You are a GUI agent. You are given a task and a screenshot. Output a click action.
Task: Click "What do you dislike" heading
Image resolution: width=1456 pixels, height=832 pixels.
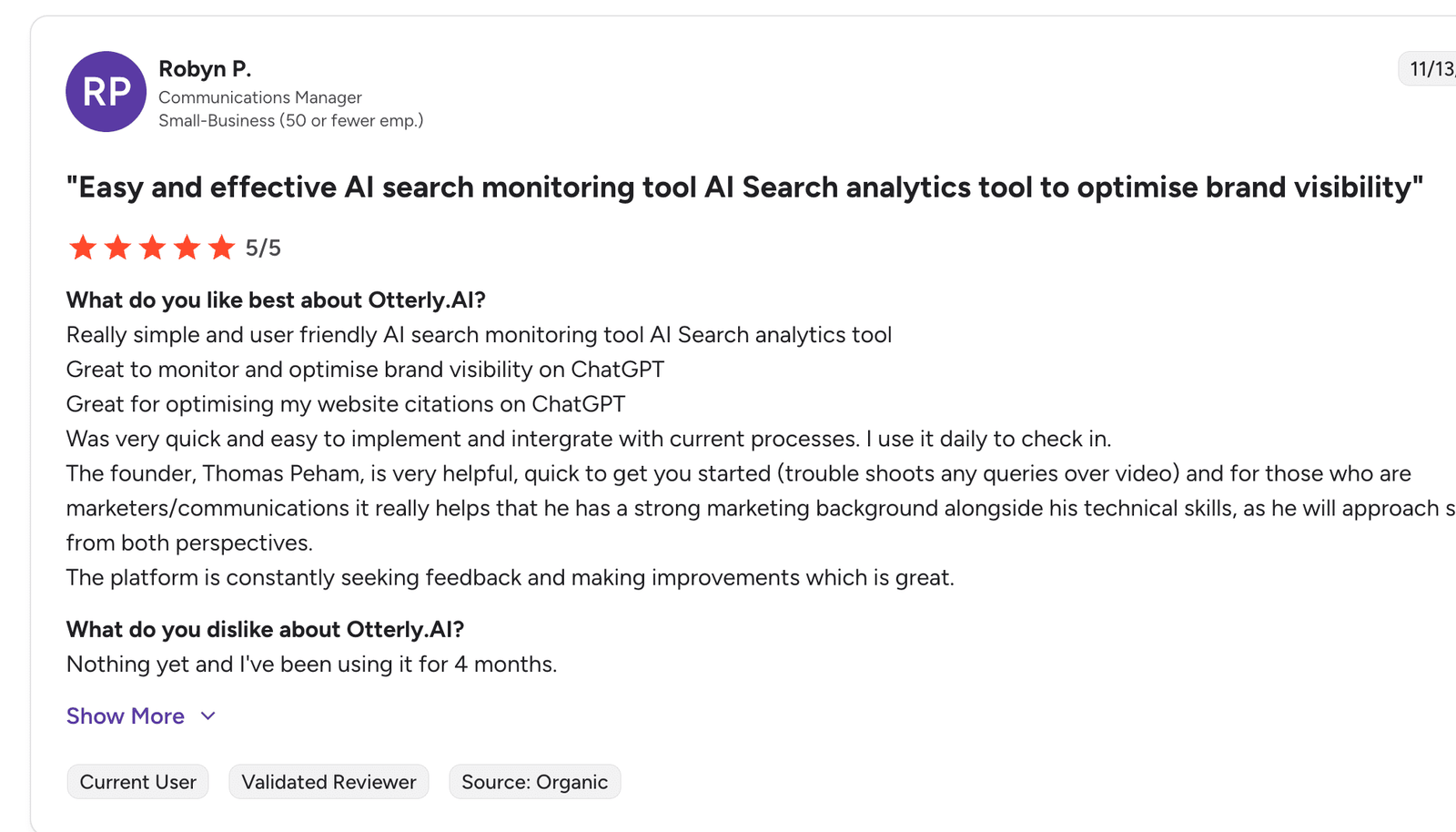pyautogui.click(x=265, y=630)
